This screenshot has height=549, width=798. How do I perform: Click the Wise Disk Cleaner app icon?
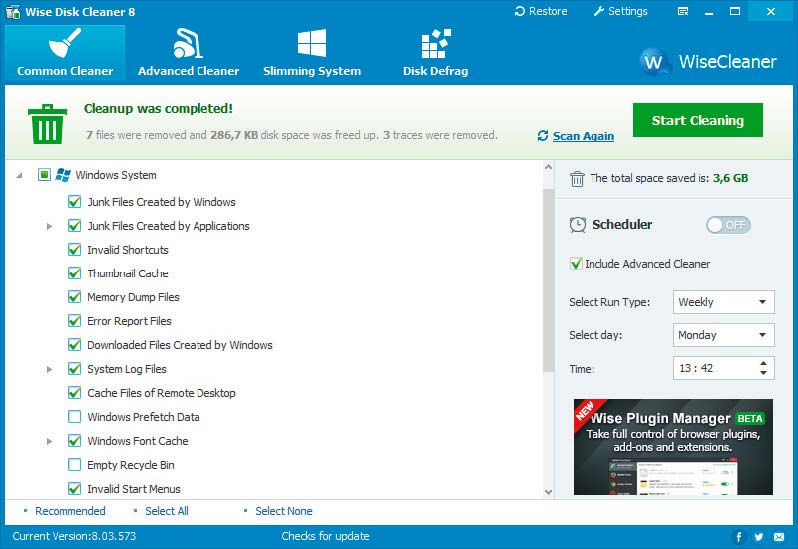[13, 12]
